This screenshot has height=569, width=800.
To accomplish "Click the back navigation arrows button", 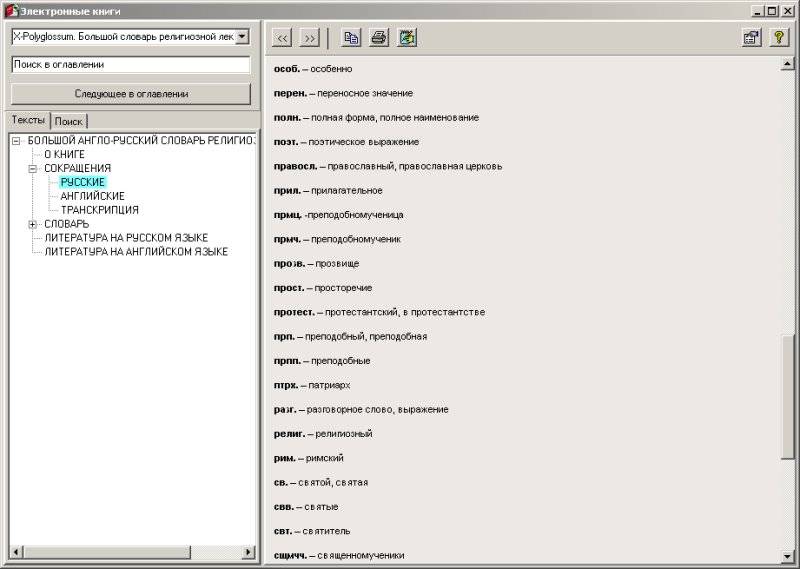I will point(282,38).
